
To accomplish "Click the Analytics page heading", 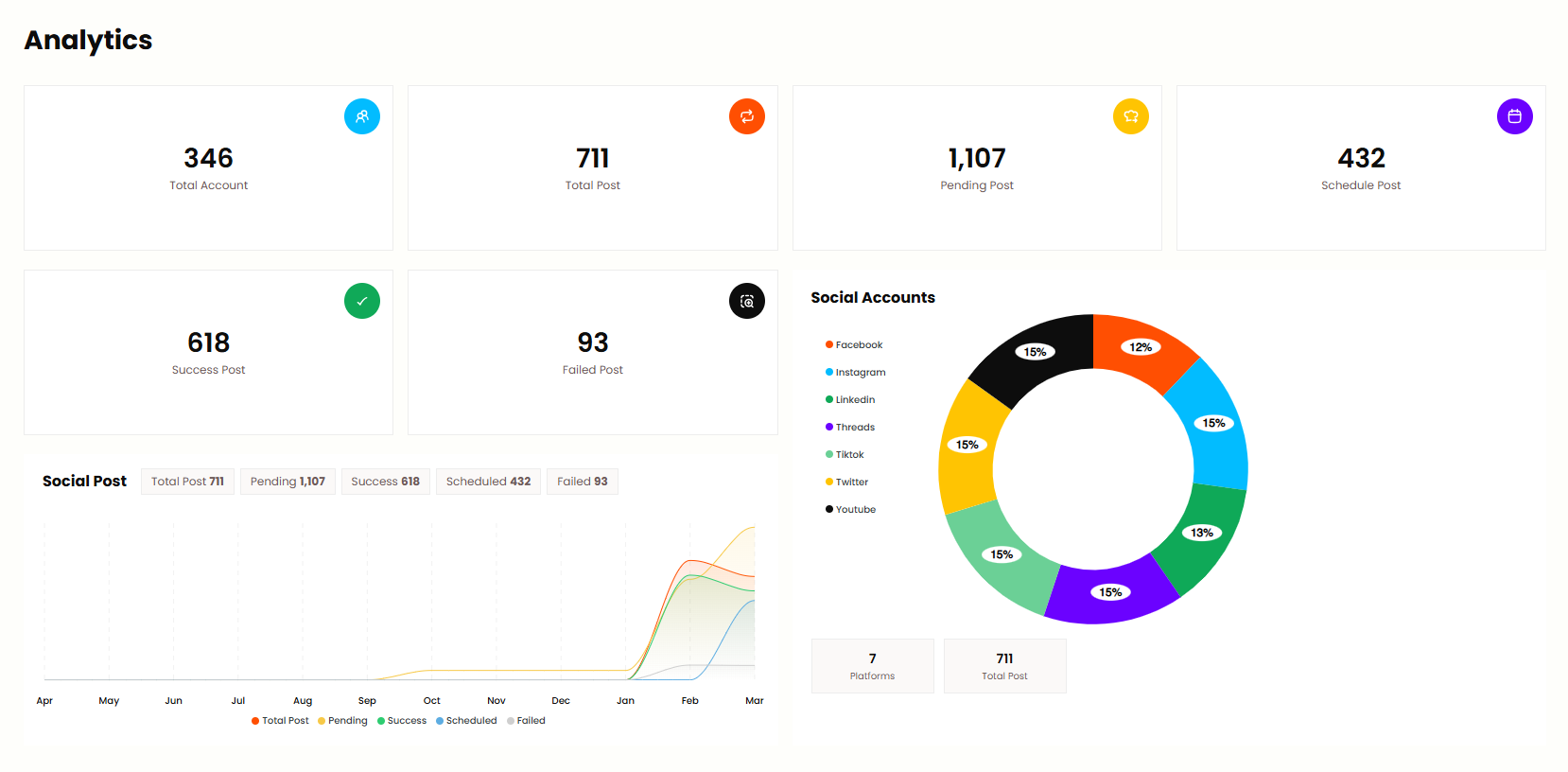I will click(88, 41).
